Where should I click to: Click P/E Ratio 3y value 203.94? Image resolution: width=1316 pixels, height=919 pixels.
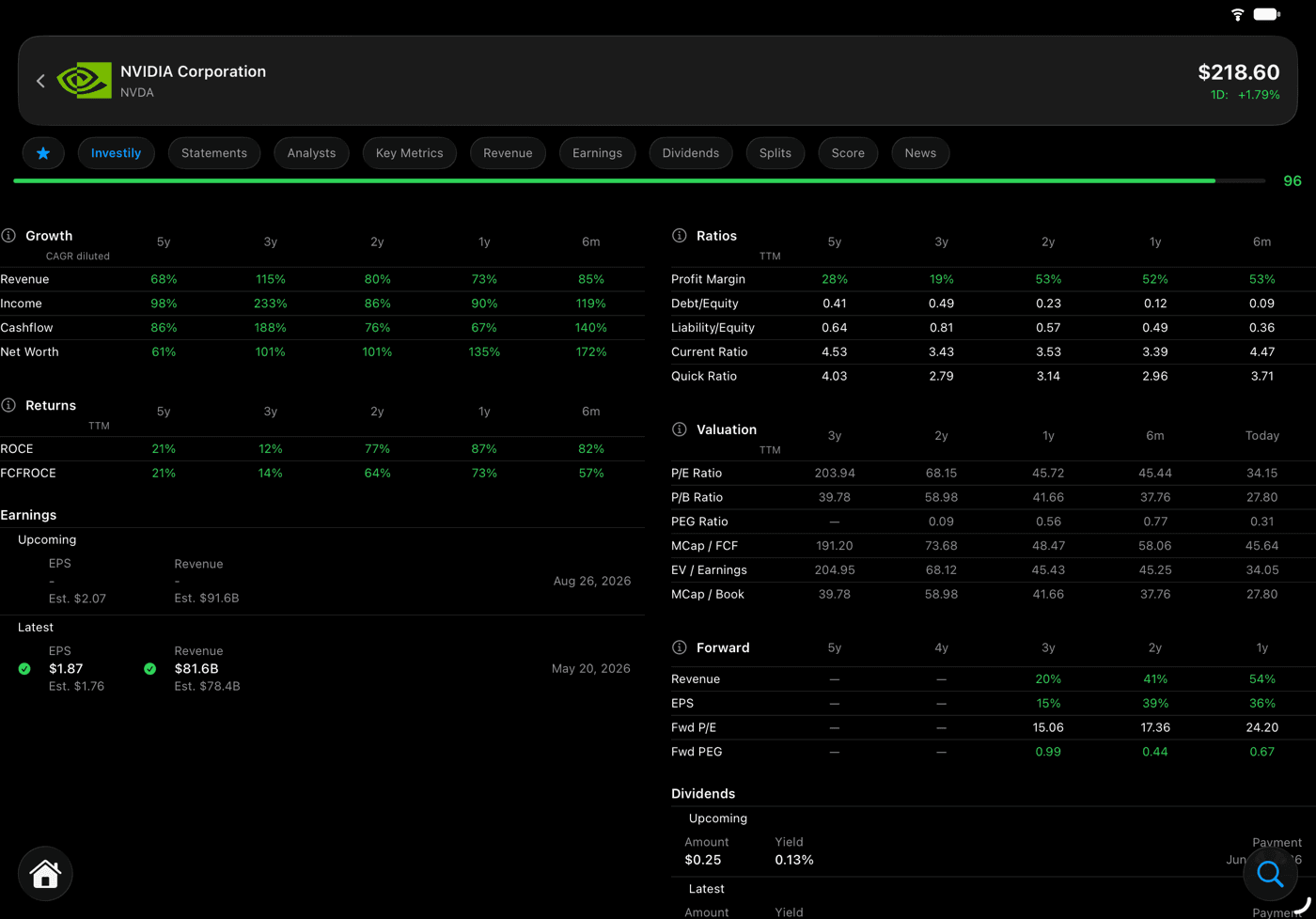tap(835, 474)
